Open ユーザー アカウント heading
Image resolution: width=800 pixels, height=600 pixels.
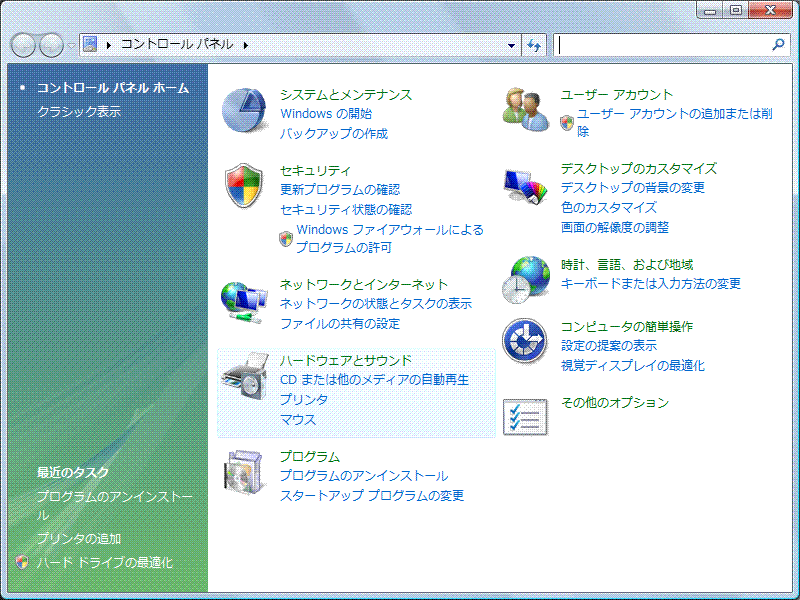pyautogui.click(x=617, y=94)
